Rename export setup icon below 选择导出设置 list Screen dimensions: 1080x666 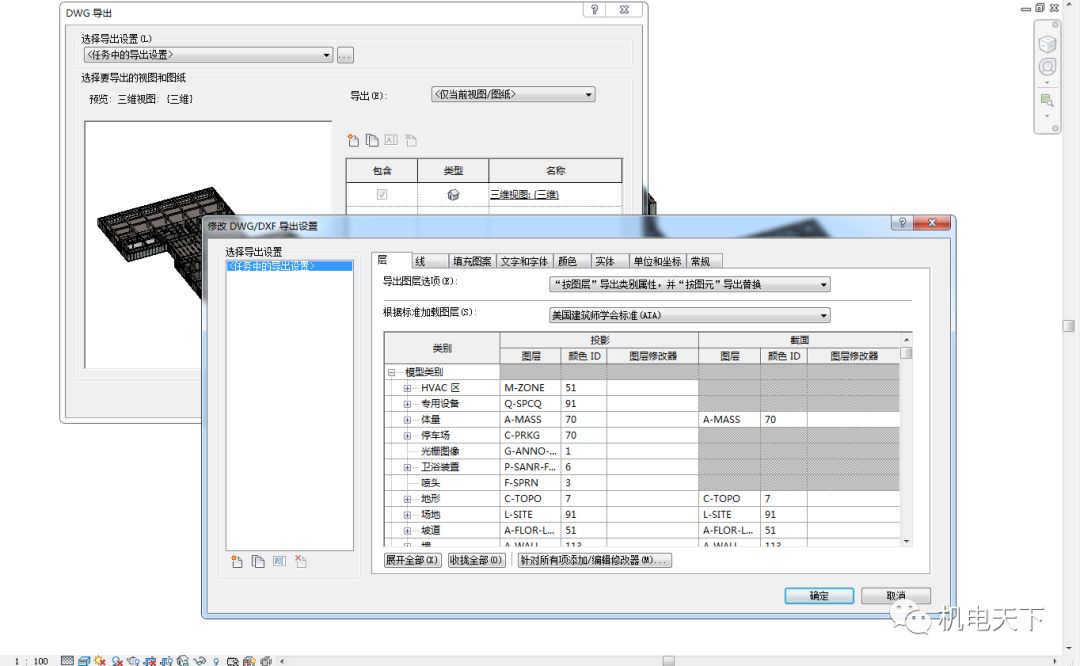(279, 561)
